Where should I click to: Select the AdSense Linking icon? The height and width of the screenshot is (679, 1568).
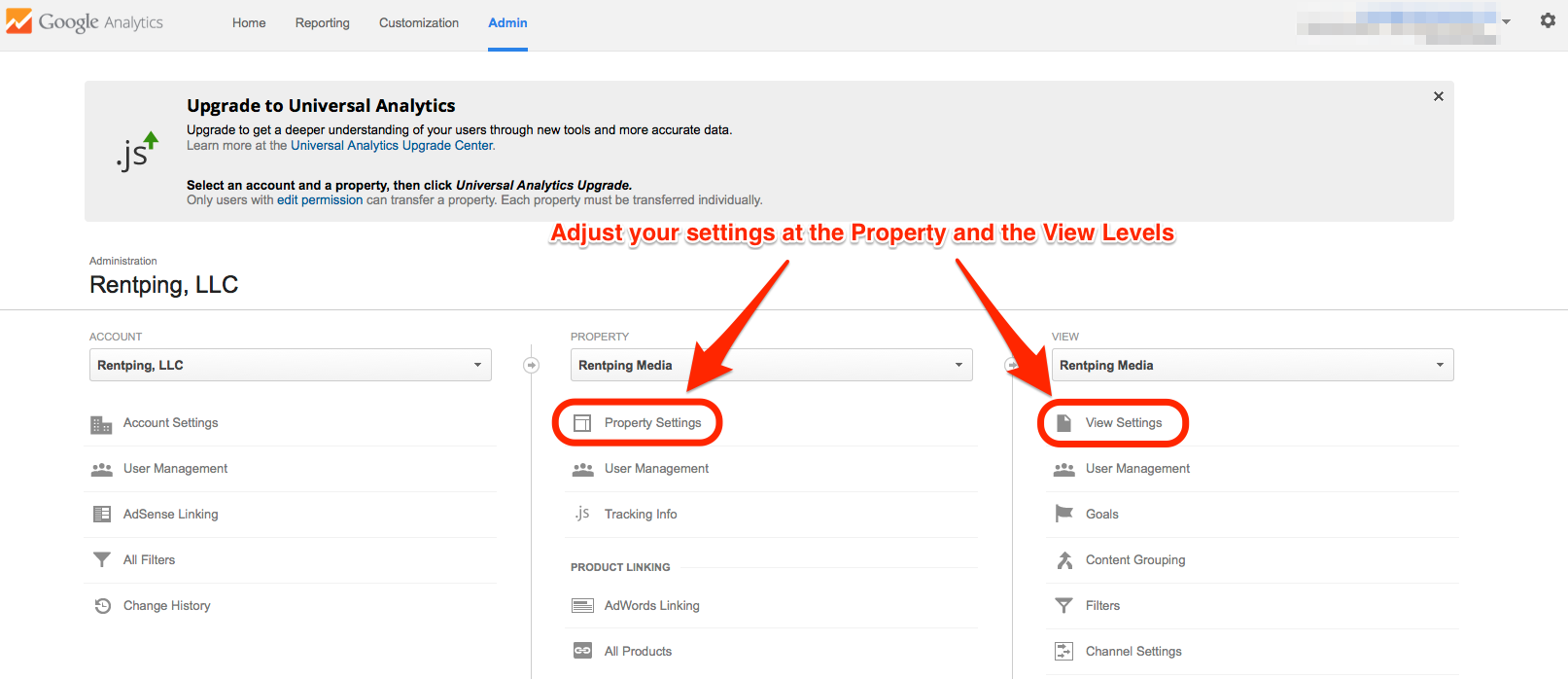101,515
